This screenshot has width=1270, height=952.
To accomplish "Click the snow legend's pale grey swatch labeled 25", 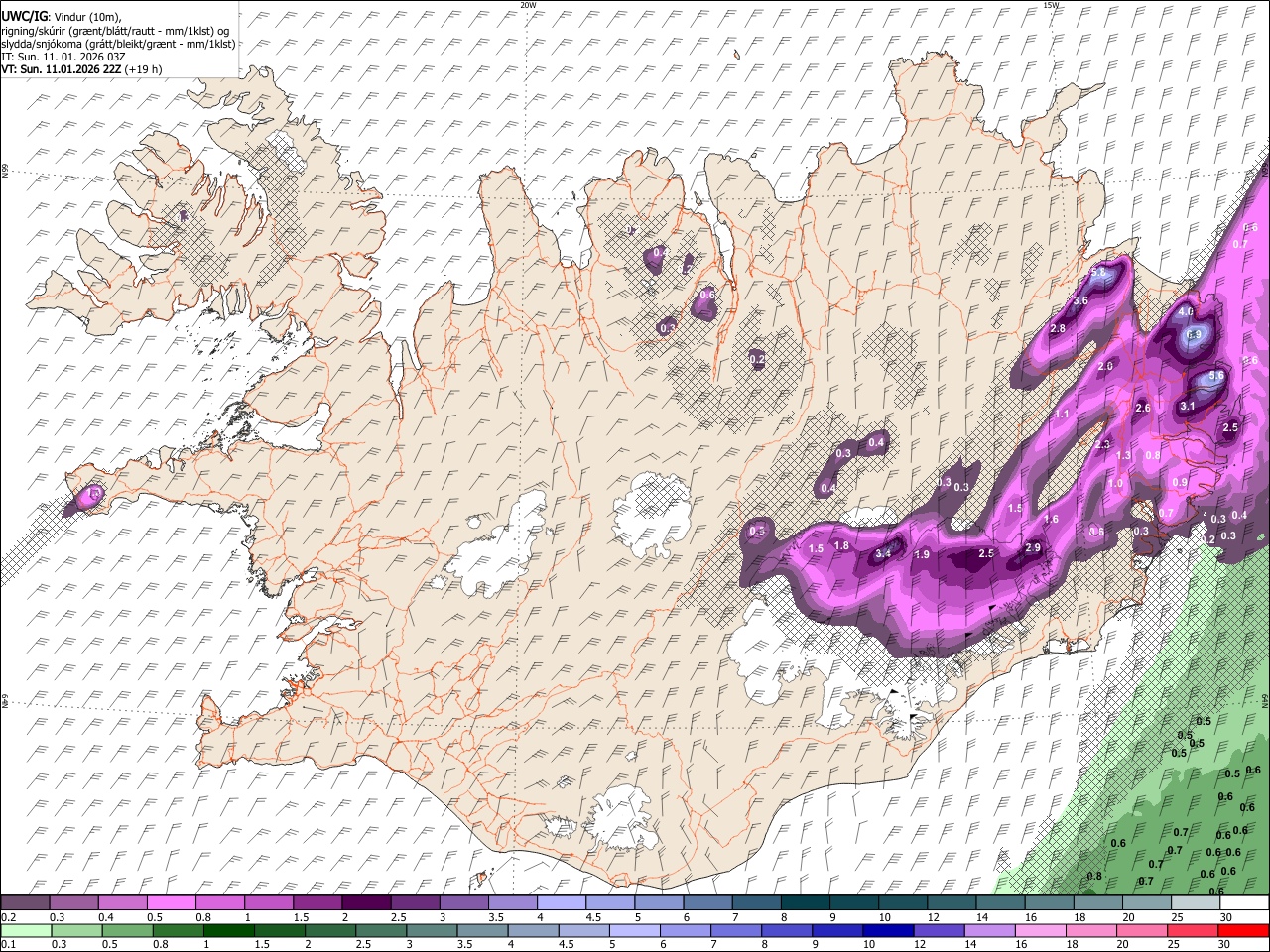I will pos(1196,902).
